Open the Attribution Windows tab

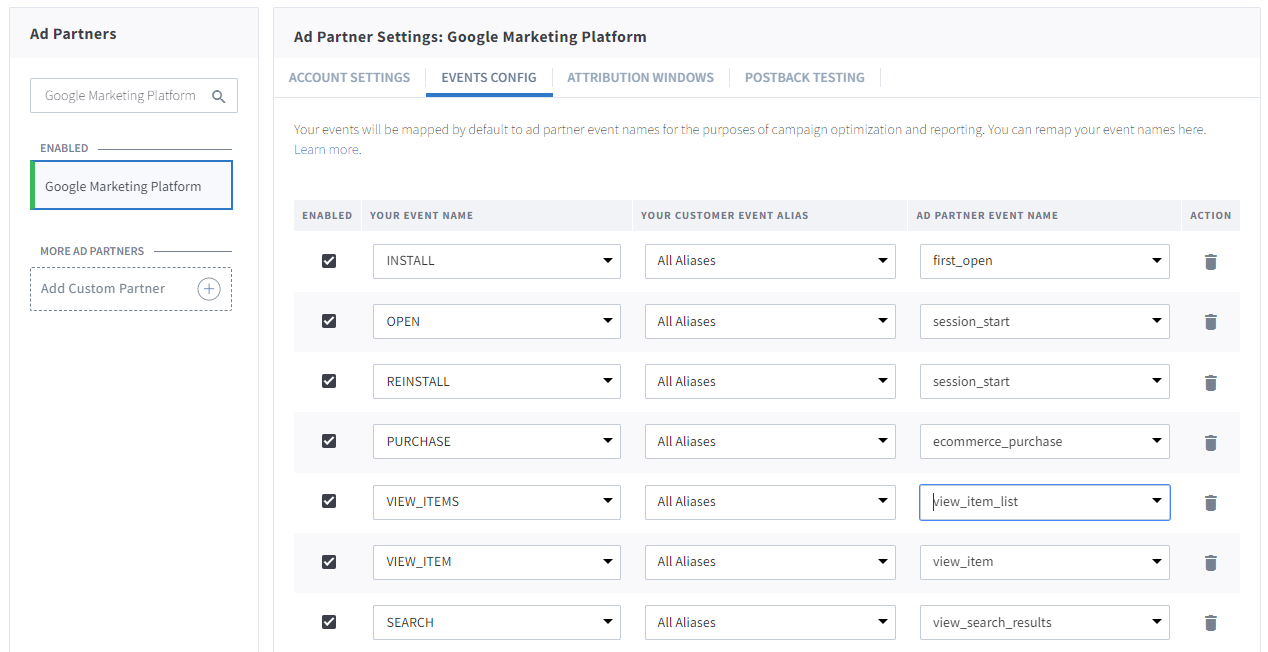point(640,78)
